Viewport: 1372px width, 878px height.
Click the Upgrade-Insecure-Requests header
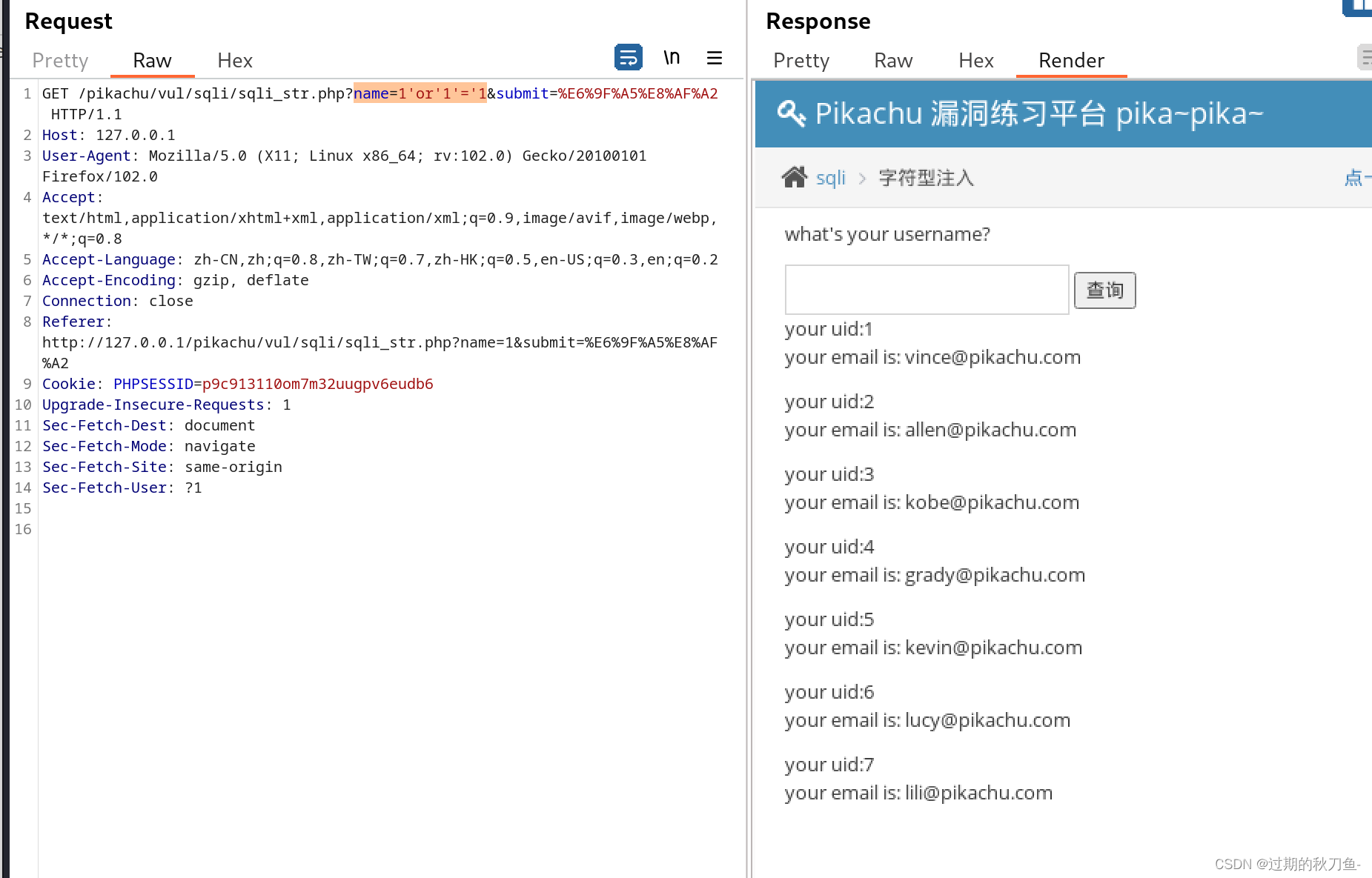point(166,405)
